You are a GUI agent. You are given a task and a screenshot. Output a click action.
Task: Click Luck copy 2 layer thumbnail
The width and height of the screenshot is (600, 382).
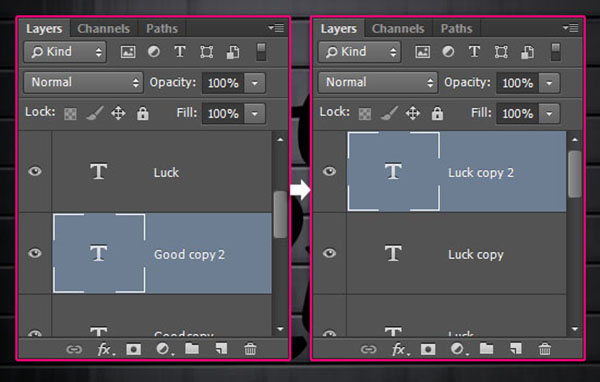pyautogui.click(x=394, y=171)
